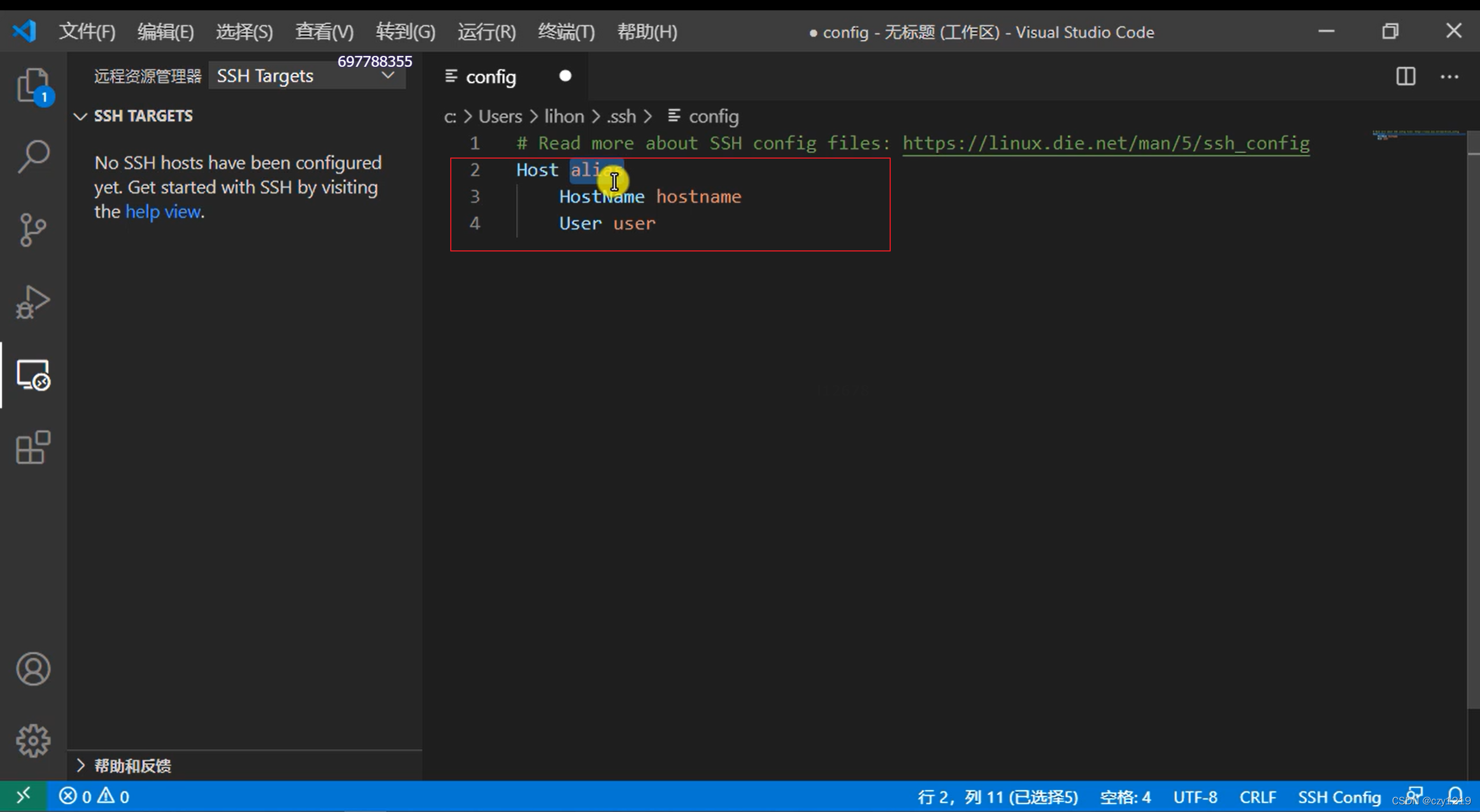1480x812 pixels.
Task: Click the errors and warnings status indicator
Action: click(x=93, y=796)
